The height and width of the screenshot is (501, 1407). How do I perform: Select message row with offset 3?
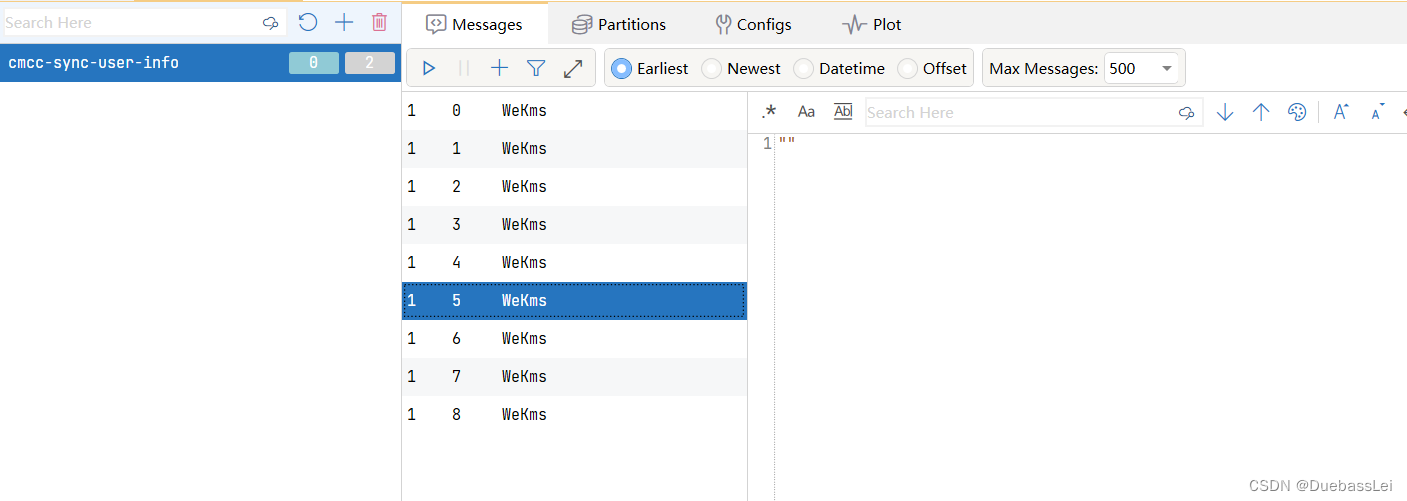(574, 225)
